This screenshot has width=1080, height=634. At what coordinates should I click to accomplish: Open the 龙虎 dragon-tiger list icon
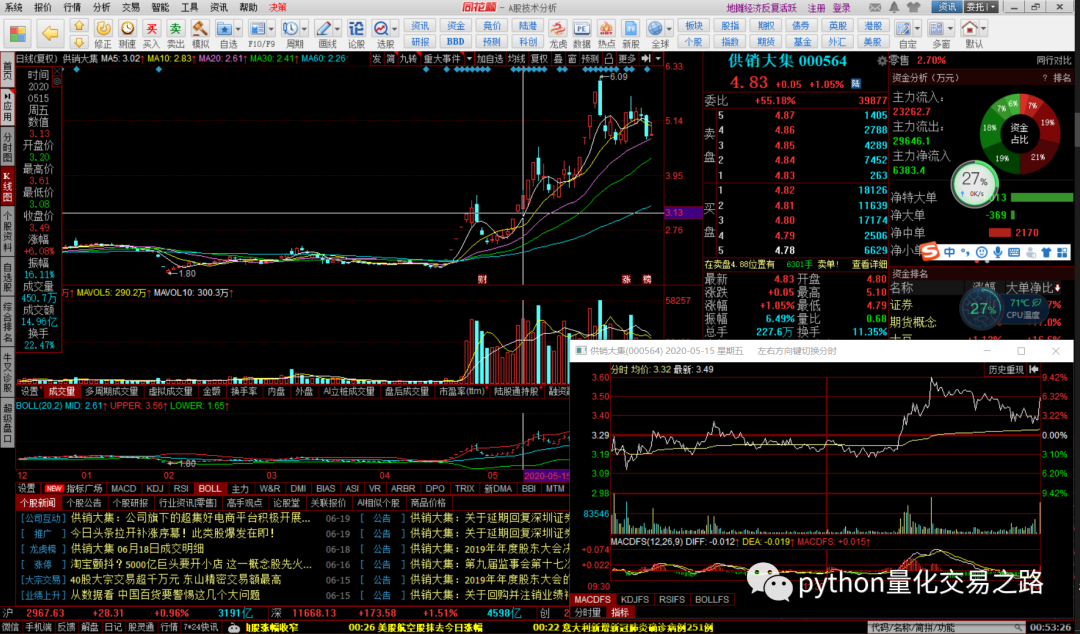558,29
